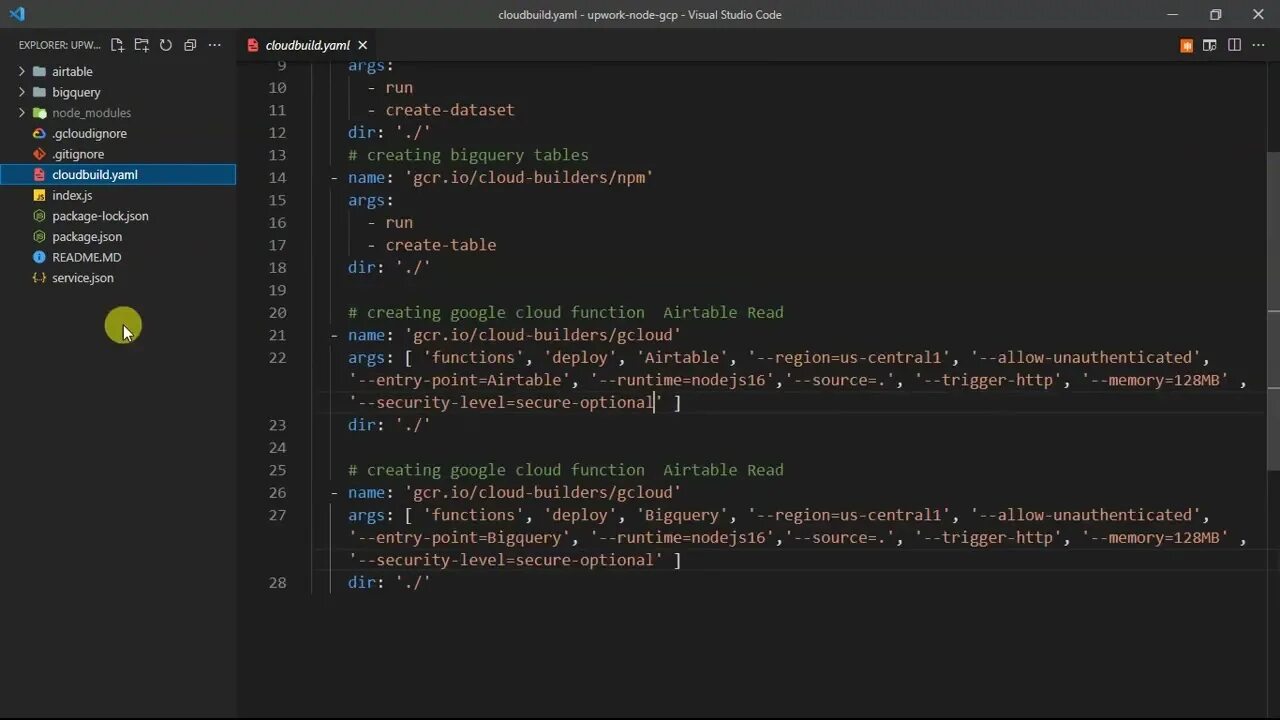Open preview to the side icon
Viewport: 1280px width, 720px height.
point(1210,45)
